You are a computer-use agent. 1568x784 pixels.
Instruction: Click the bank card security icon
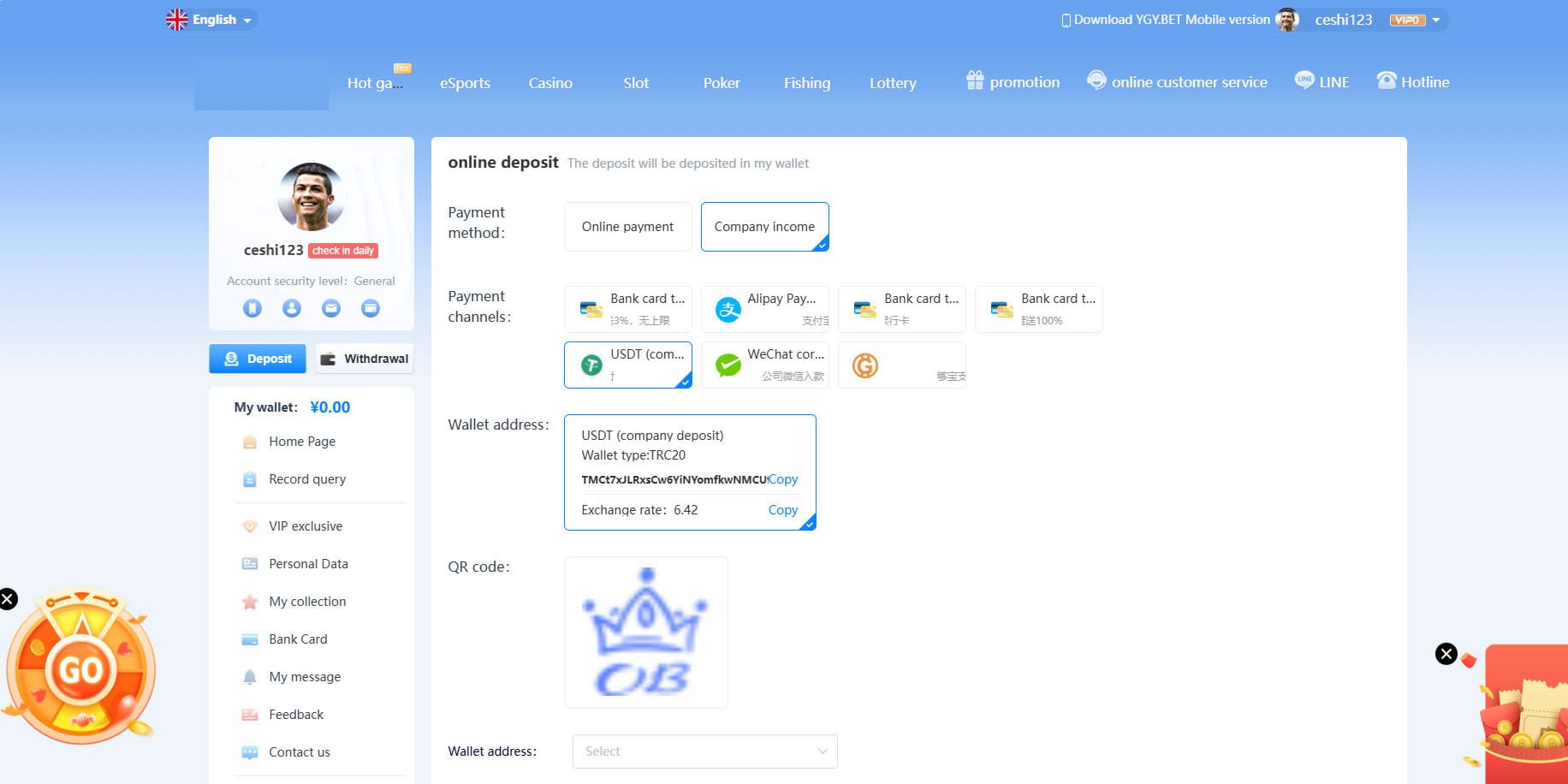pyautogui.click(x=371, y=308)
